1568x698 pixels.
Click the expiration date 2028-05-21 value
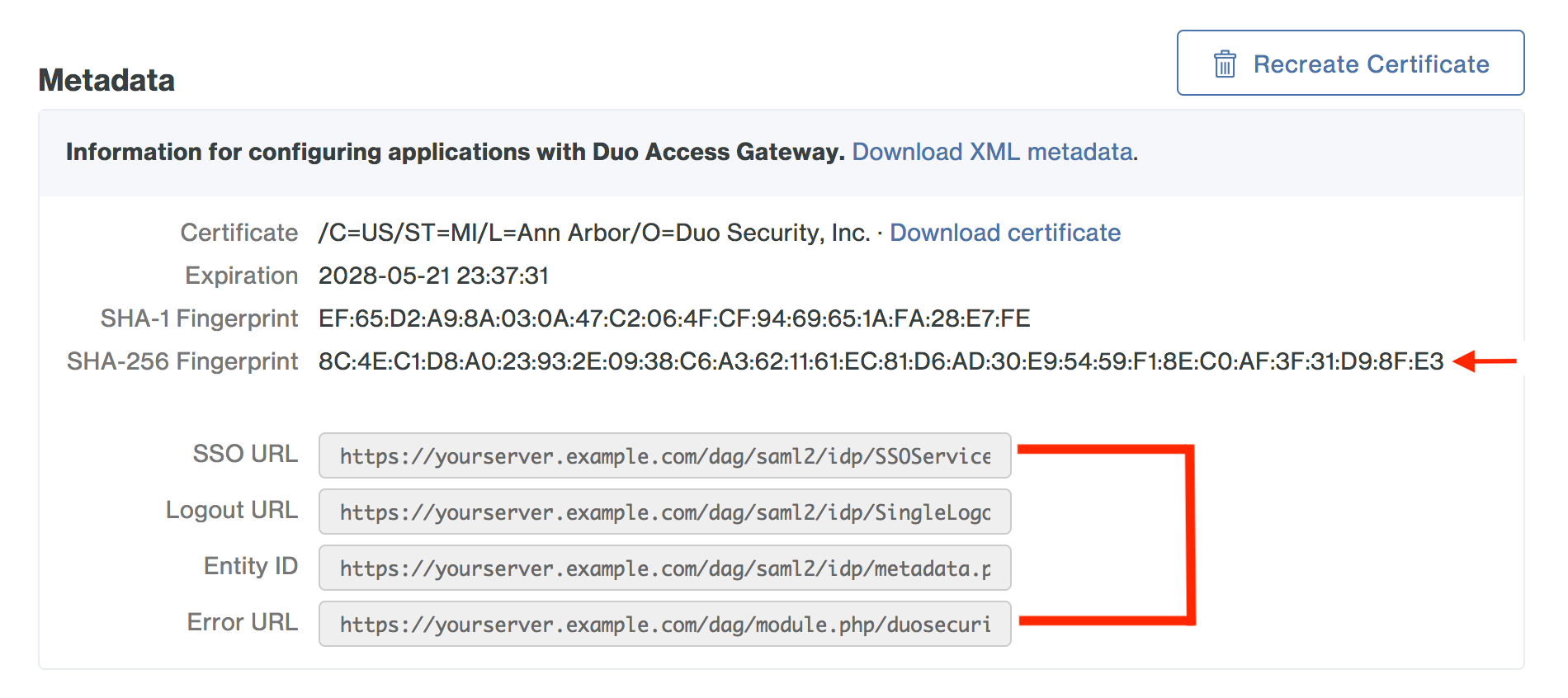coord(433,276)
